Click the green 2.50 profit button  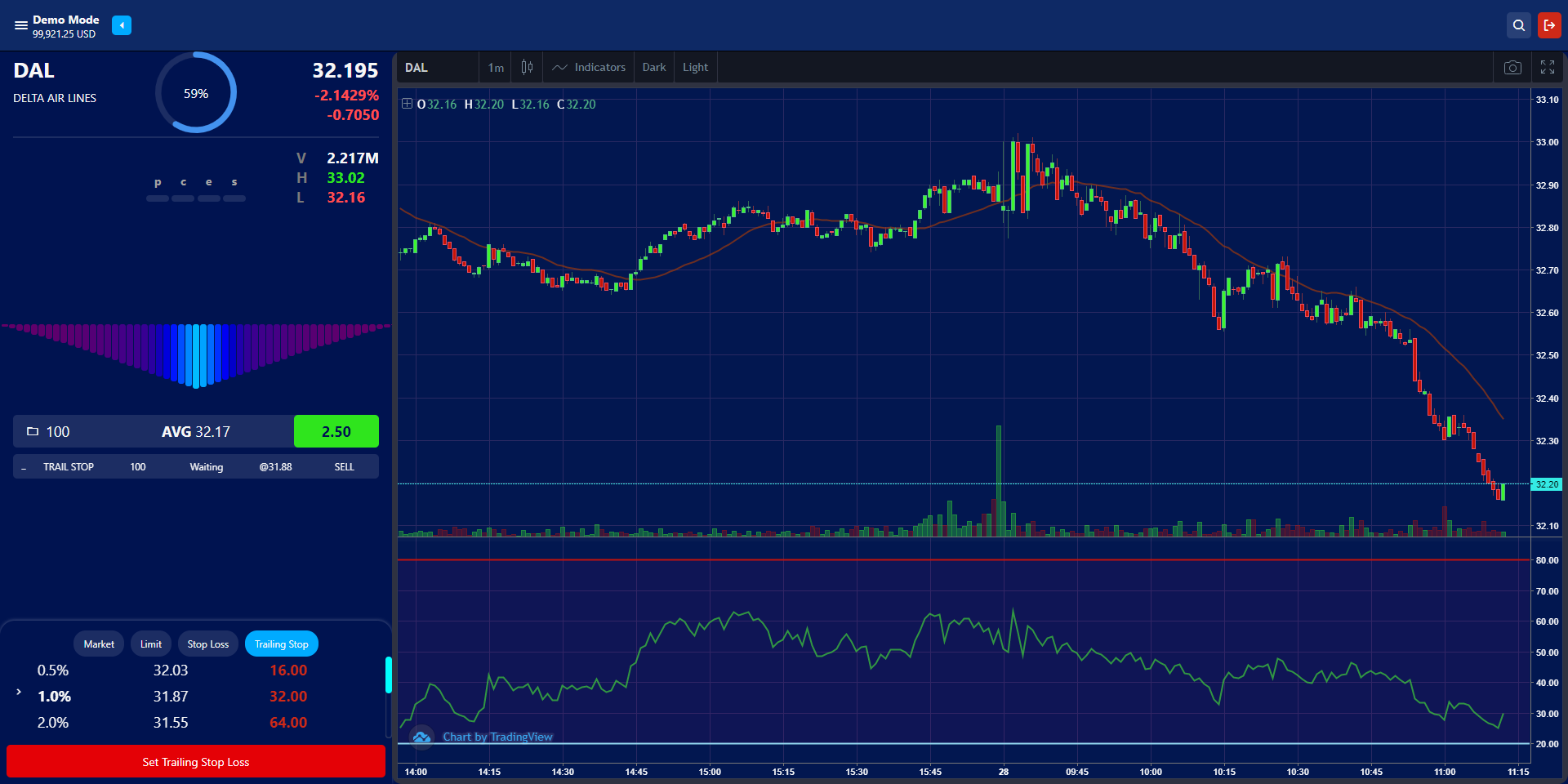click(336, 431)
